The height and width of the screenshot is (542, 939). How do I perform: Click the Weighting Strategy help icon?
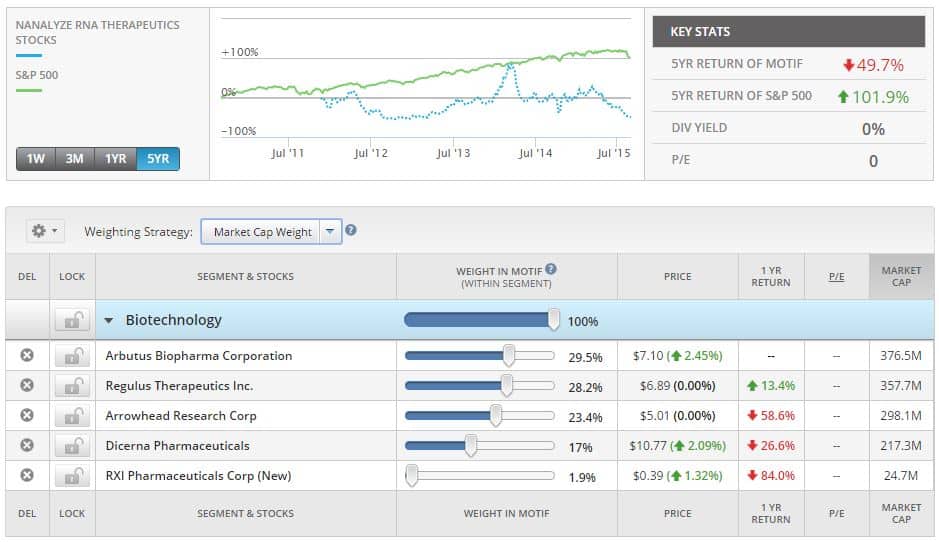pyautogui.click(x=351, y=231)
